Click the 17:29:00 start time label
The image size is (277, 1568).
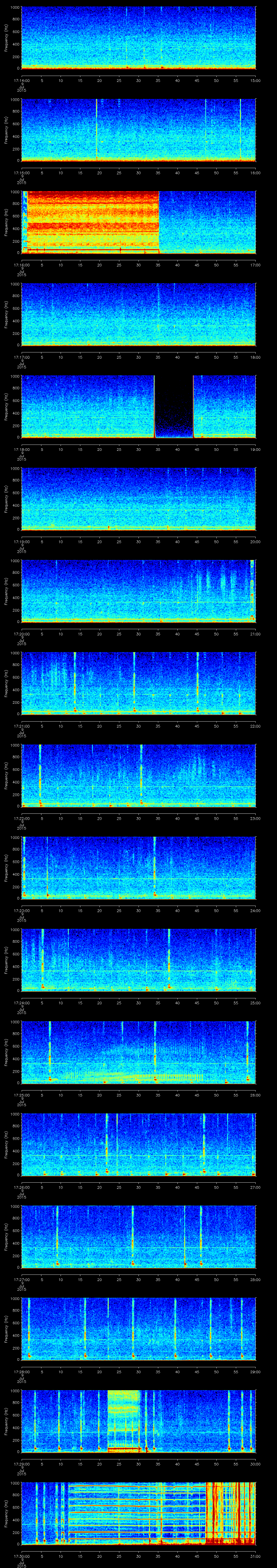[x=21, y=1463]
